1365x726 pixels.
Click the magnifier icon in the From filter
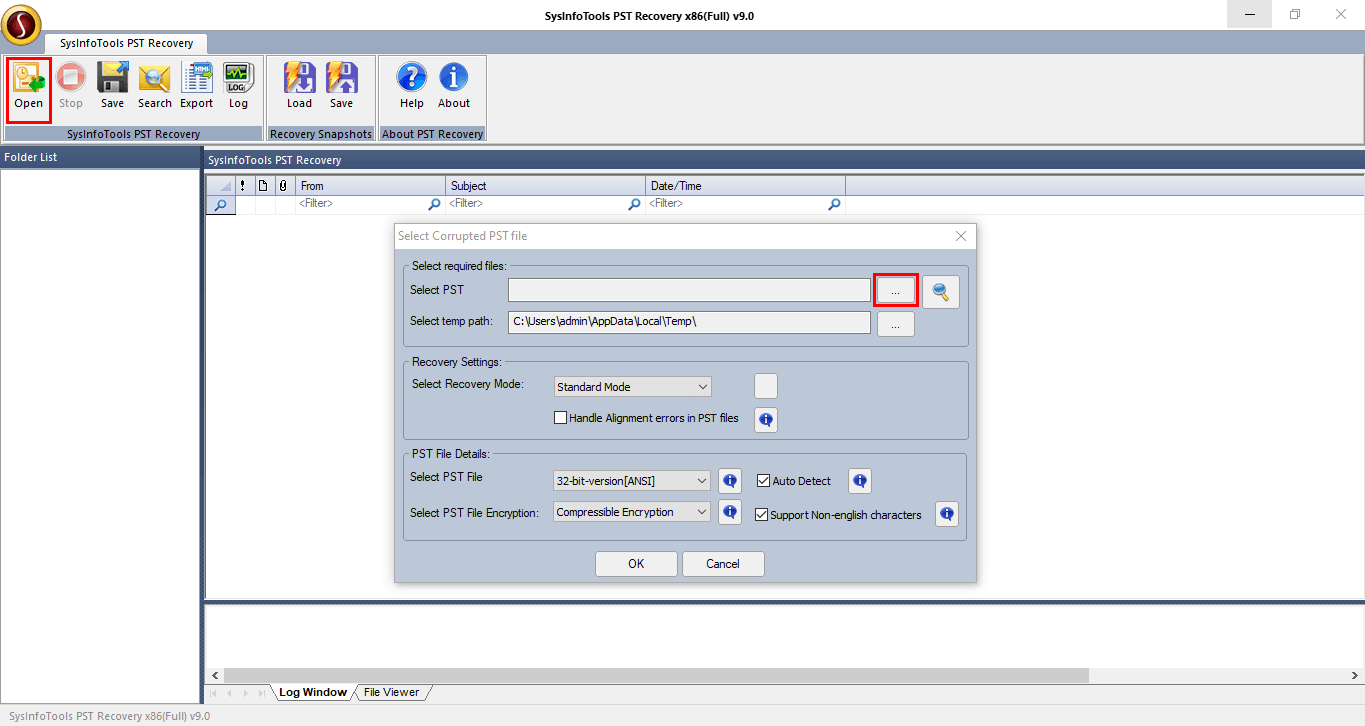click(x=435, y=204)
